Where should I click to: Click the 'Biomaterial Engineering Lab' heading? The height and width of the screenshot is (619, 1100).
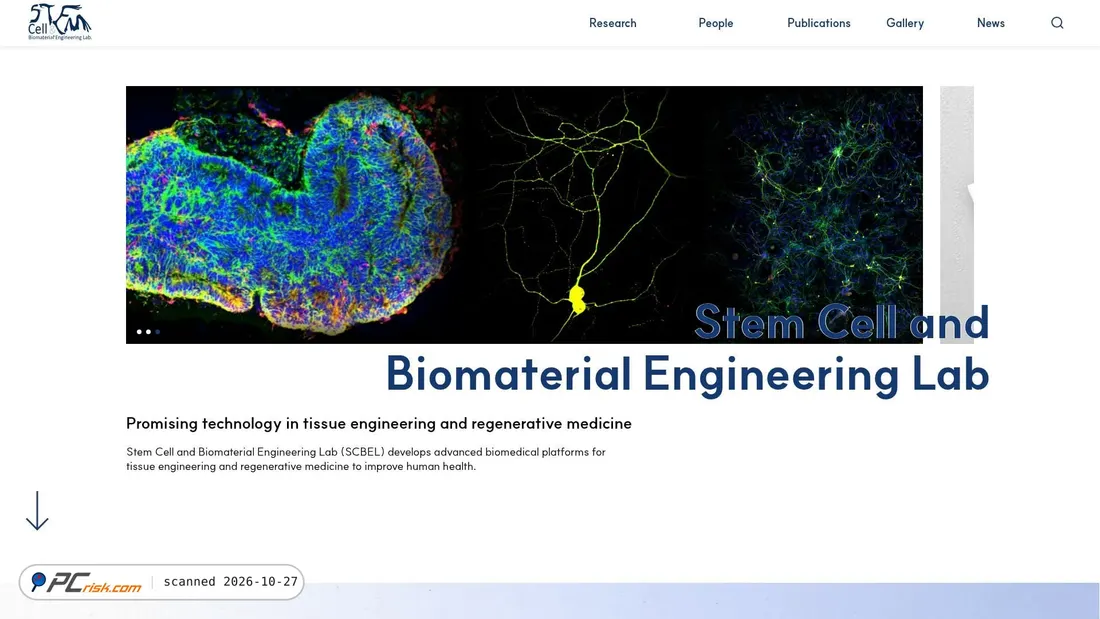coord(688,374)
